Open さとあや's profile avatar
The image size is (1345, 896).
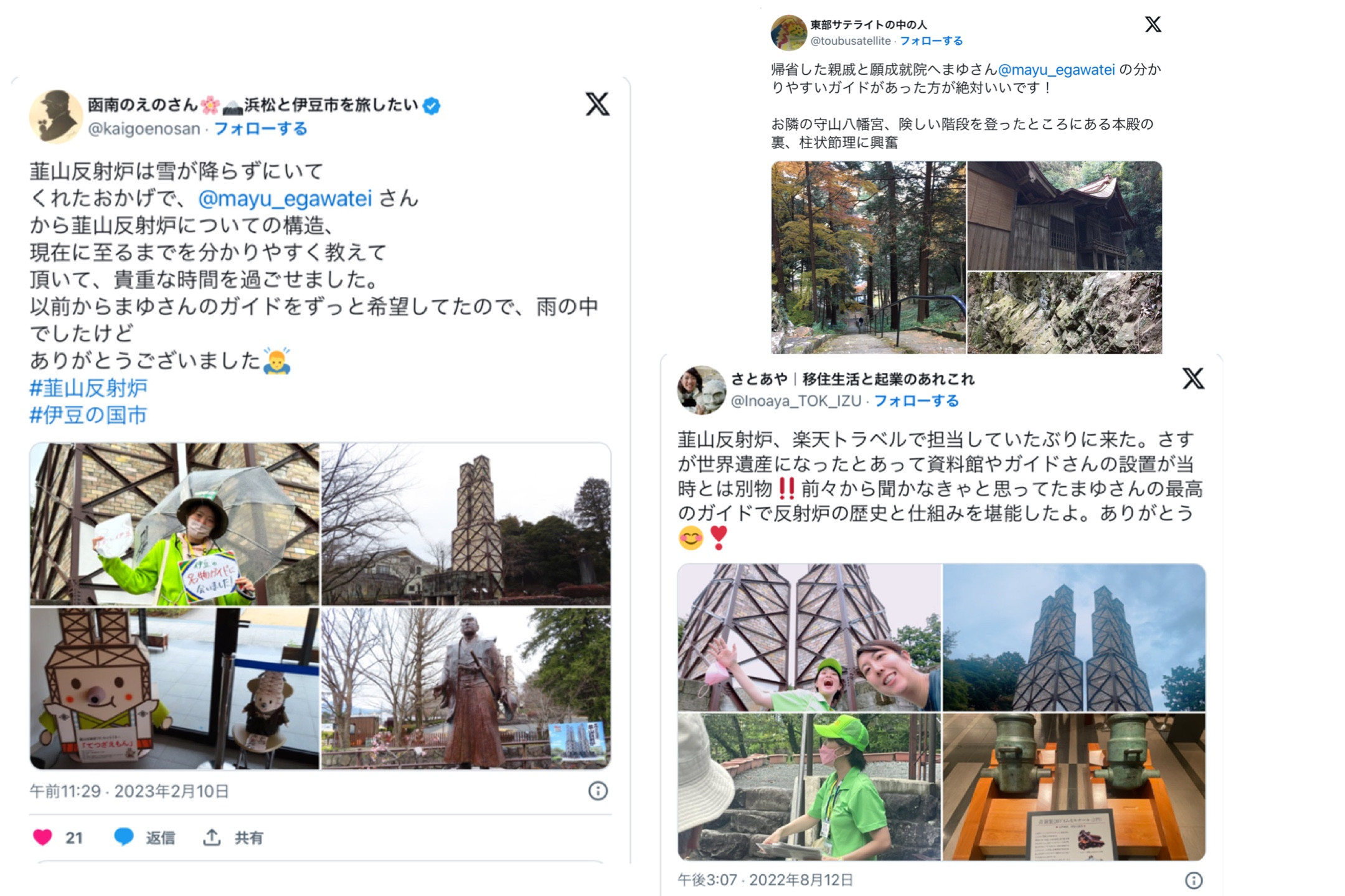point(701,390)
